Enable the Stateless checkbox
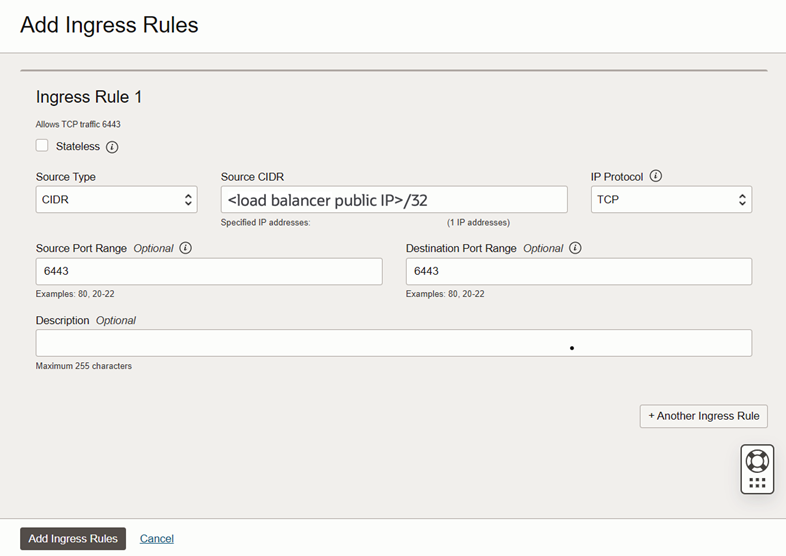 pos(42,146)
